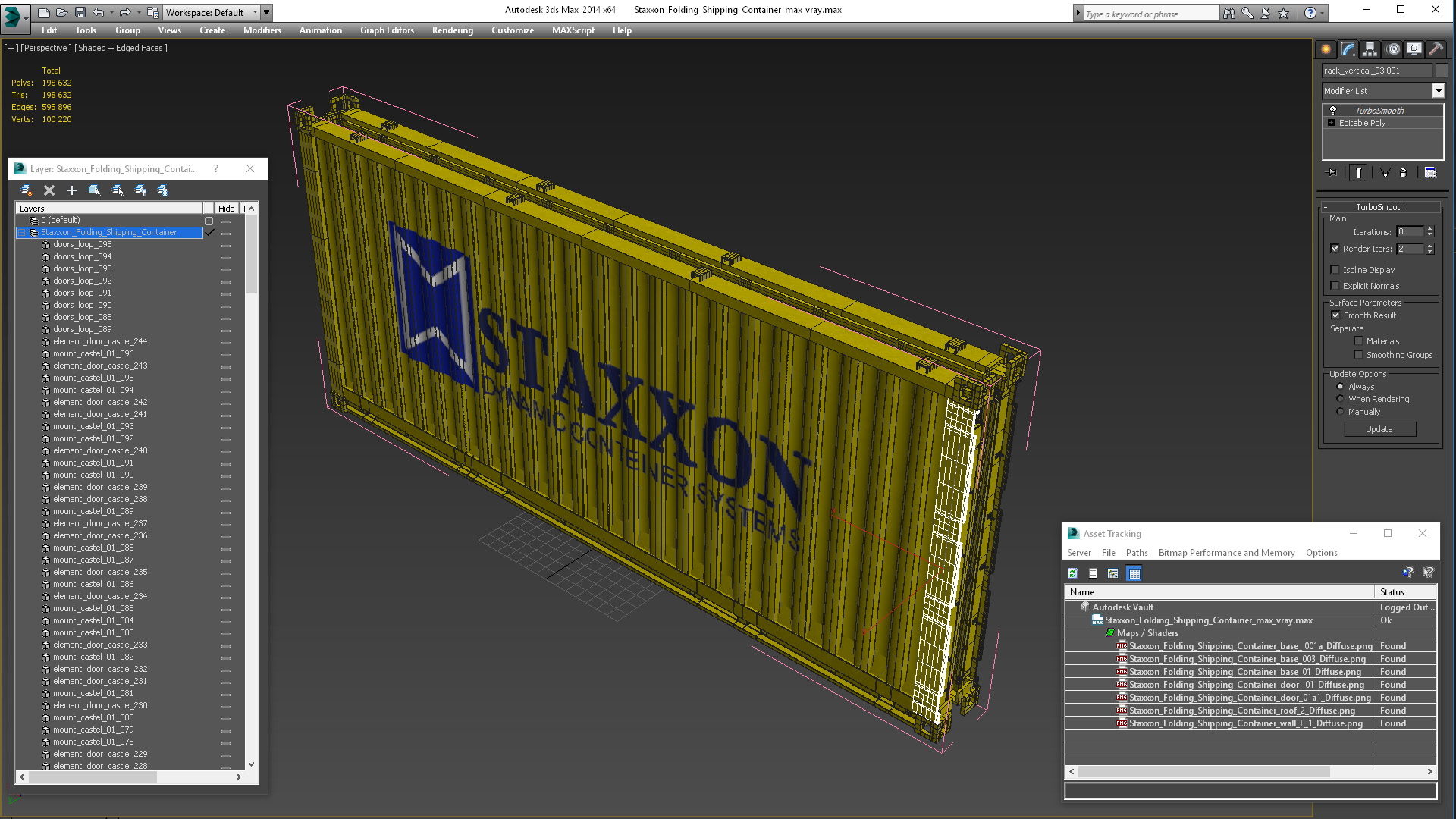Screen dimensions: 1456x819
Task: Collapse Staxxon_Folding_Shipping_Container layer tree
Action: coord(23,233)
